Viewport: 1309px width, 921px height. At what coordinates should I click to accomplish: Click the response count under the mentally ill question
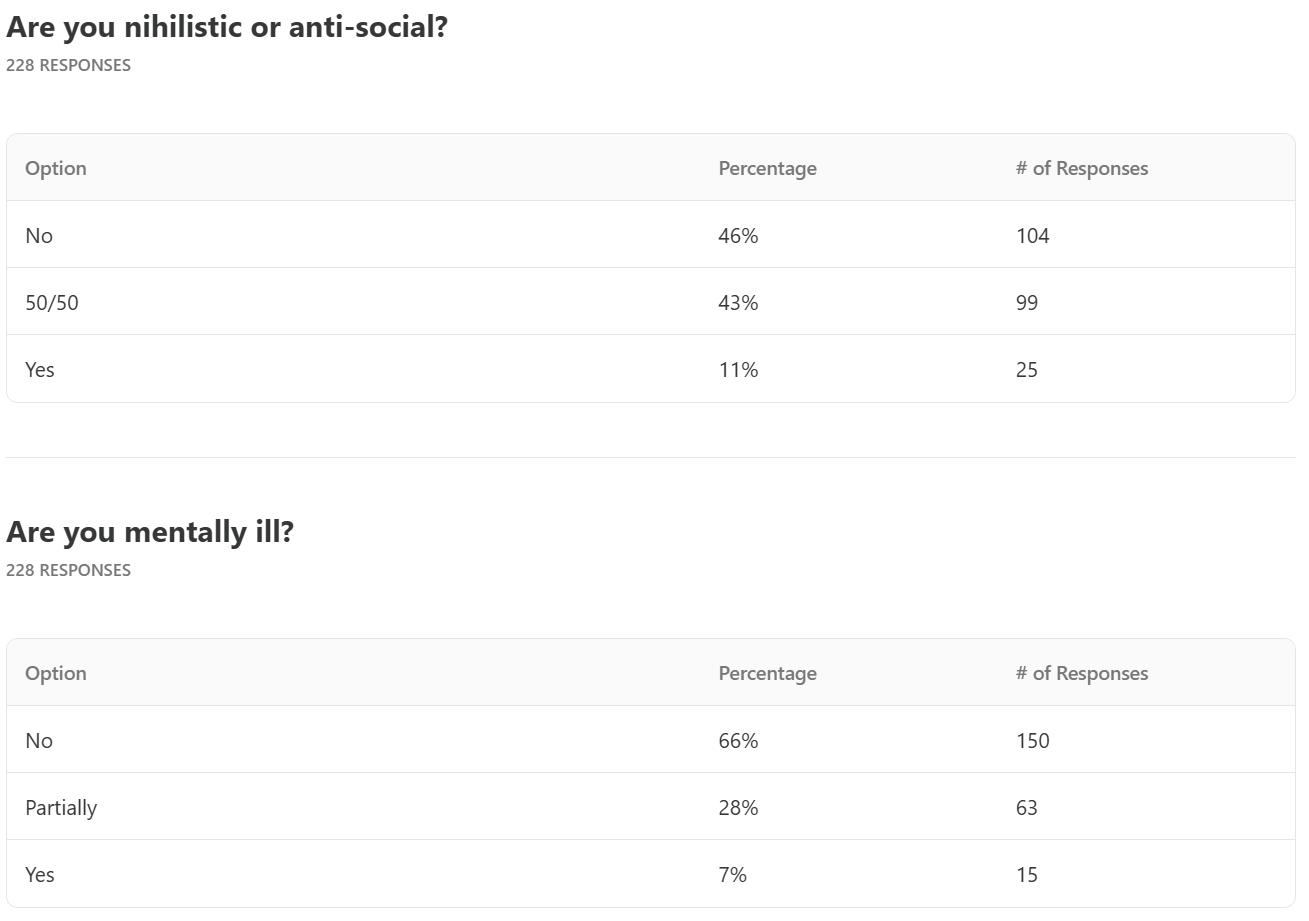click(68, 570)
